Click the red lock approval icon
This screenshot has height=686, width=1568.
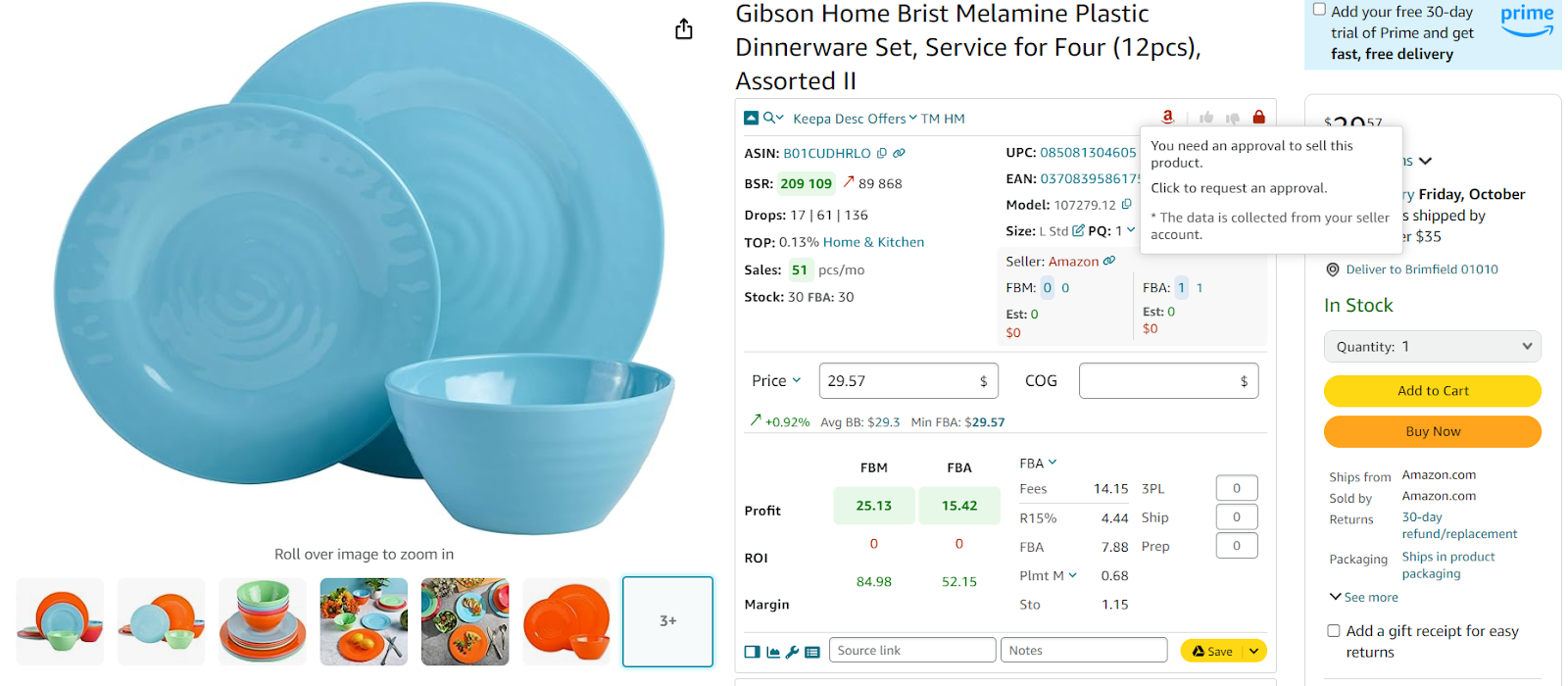click(x=1258, y=118)
